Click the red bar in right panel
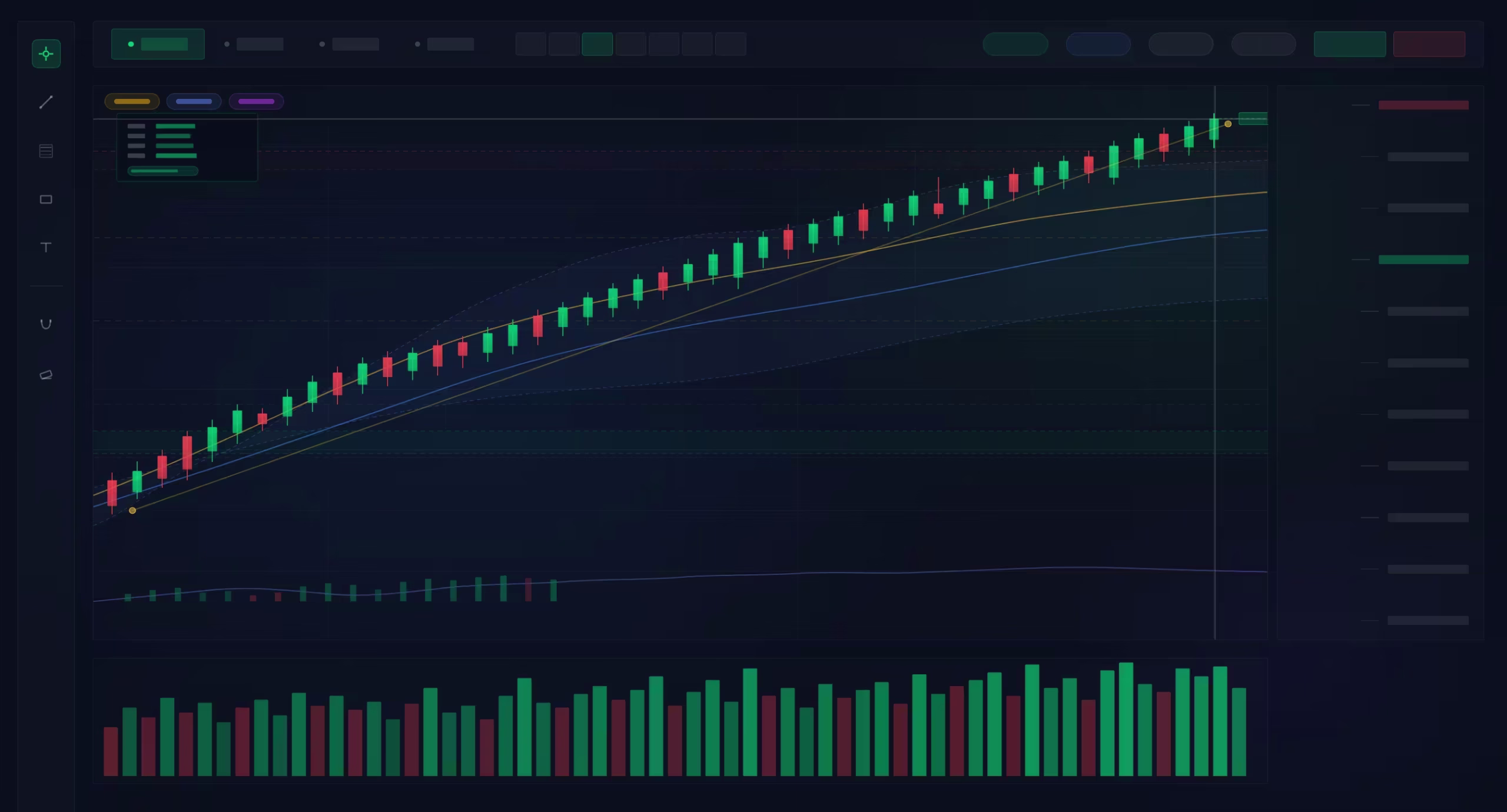The width and height of the screenshot is (1507, 812). 1423,105
